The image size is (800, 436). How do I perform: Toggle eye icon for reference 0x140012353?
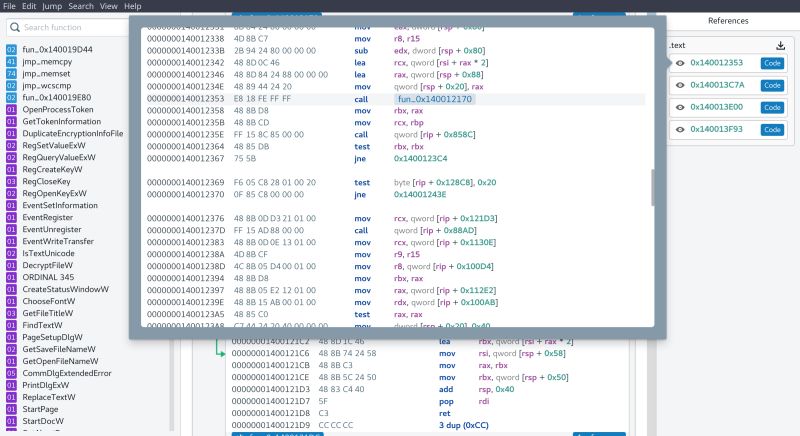tap(680, 63)
